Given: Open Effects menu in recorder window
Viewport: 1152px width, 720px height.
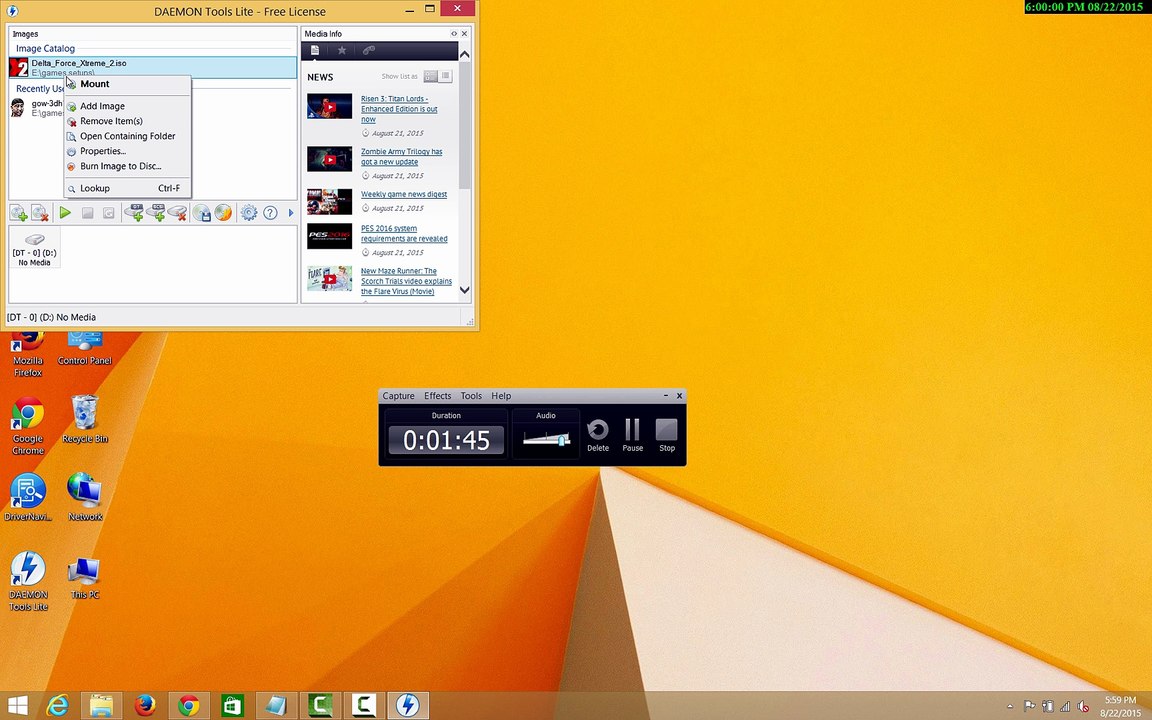Looking at the screenshot, I should [x=437, y=396].
